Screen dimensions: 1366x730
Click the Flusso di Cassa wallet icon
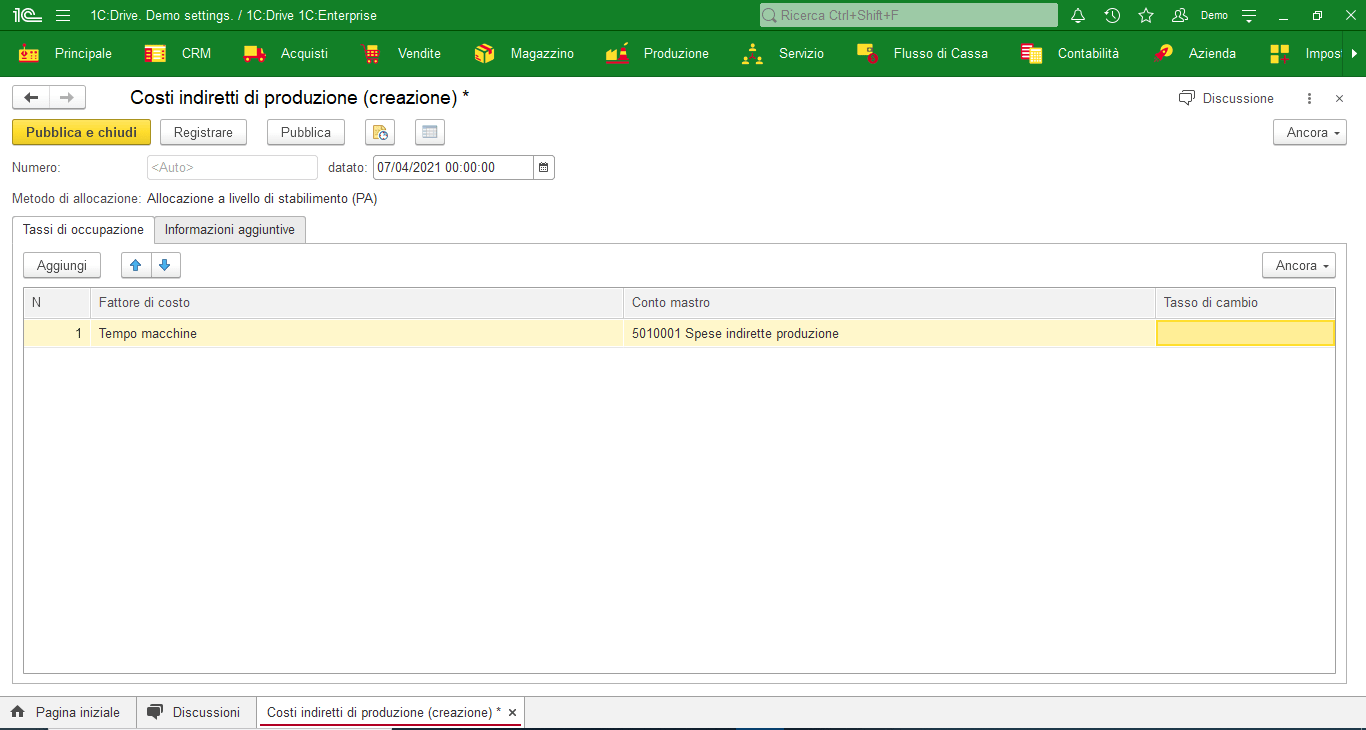(867, 54)
